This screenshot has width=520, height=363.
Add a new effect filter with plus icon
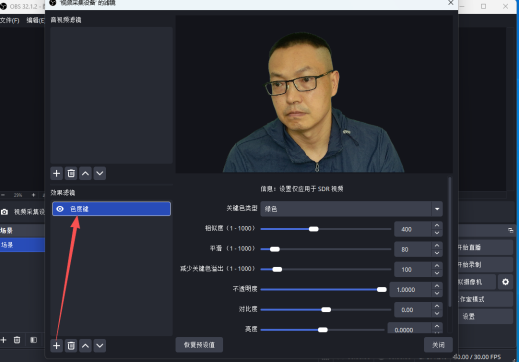[x=57, y=346]
